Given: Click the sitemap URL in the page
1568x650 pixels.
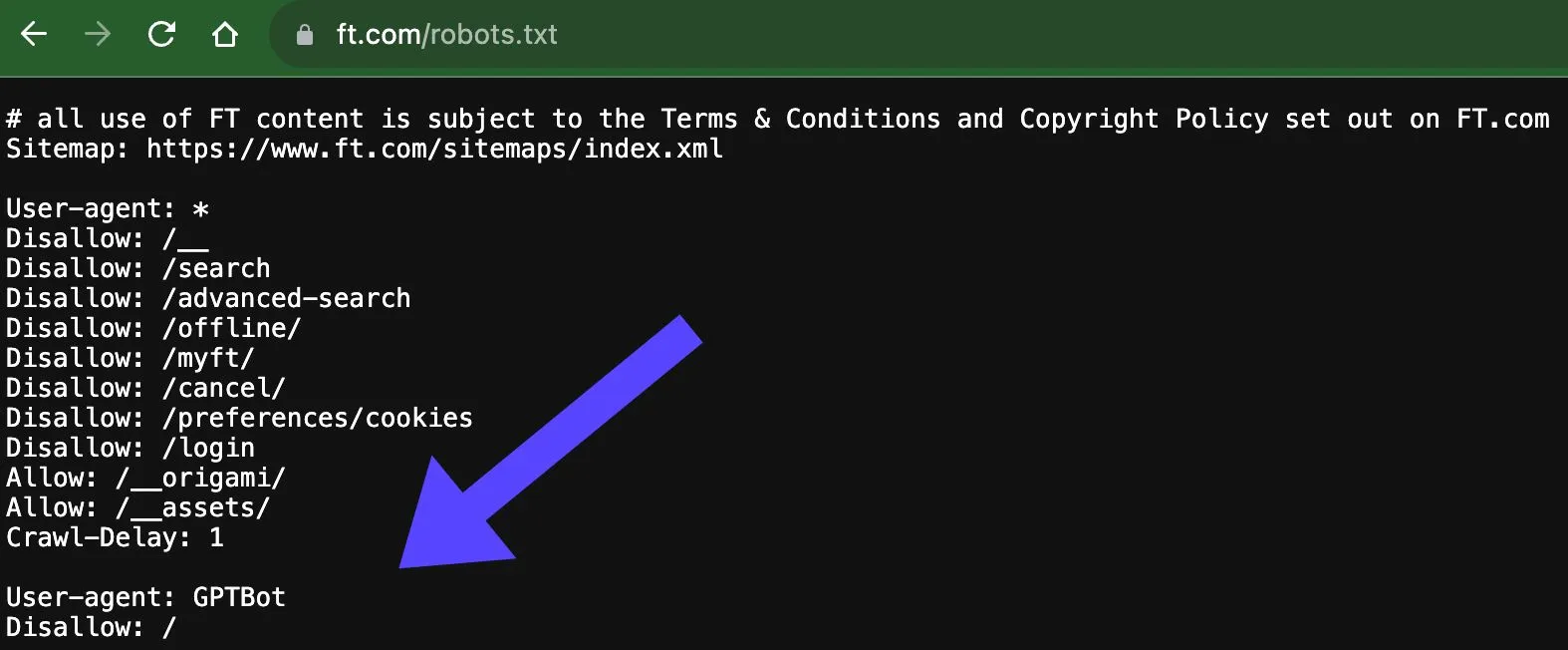Looking at the screenshot, I should point(432,149).
